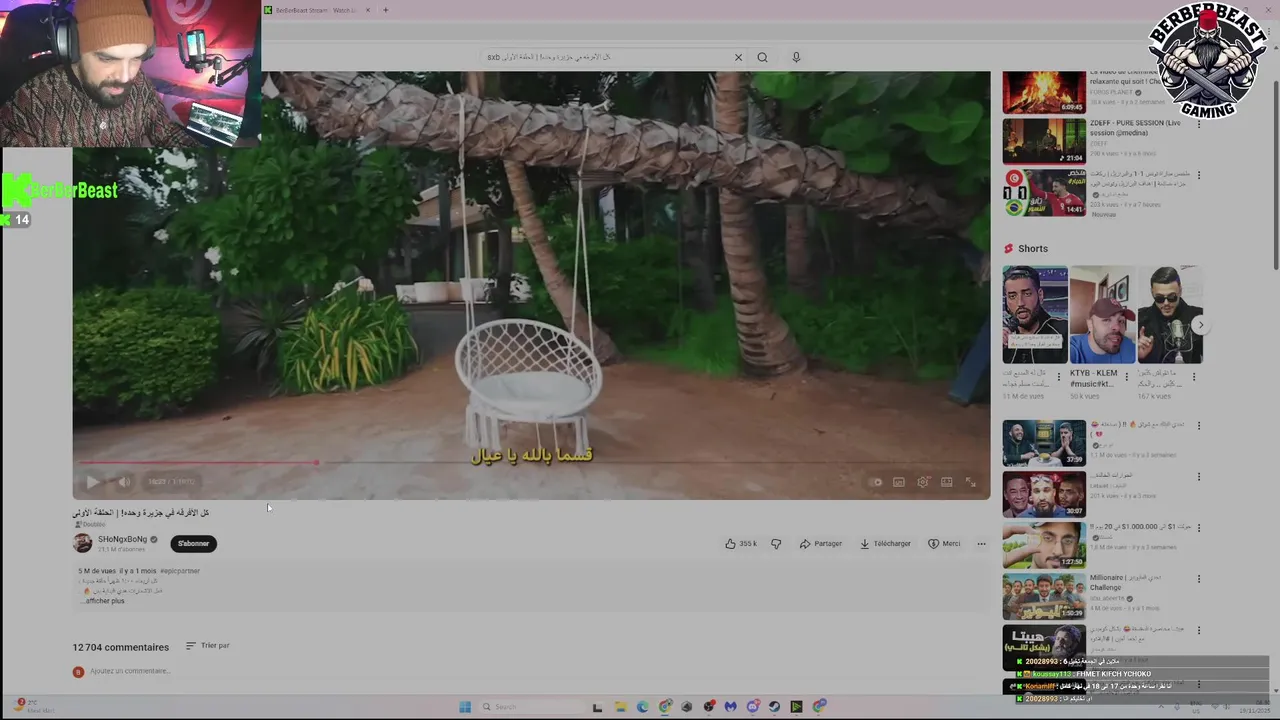The width and height of the screenshot is (1280, 720).
Task: Focus the Ajoutez un commentaire field
Action: [130, 671]
